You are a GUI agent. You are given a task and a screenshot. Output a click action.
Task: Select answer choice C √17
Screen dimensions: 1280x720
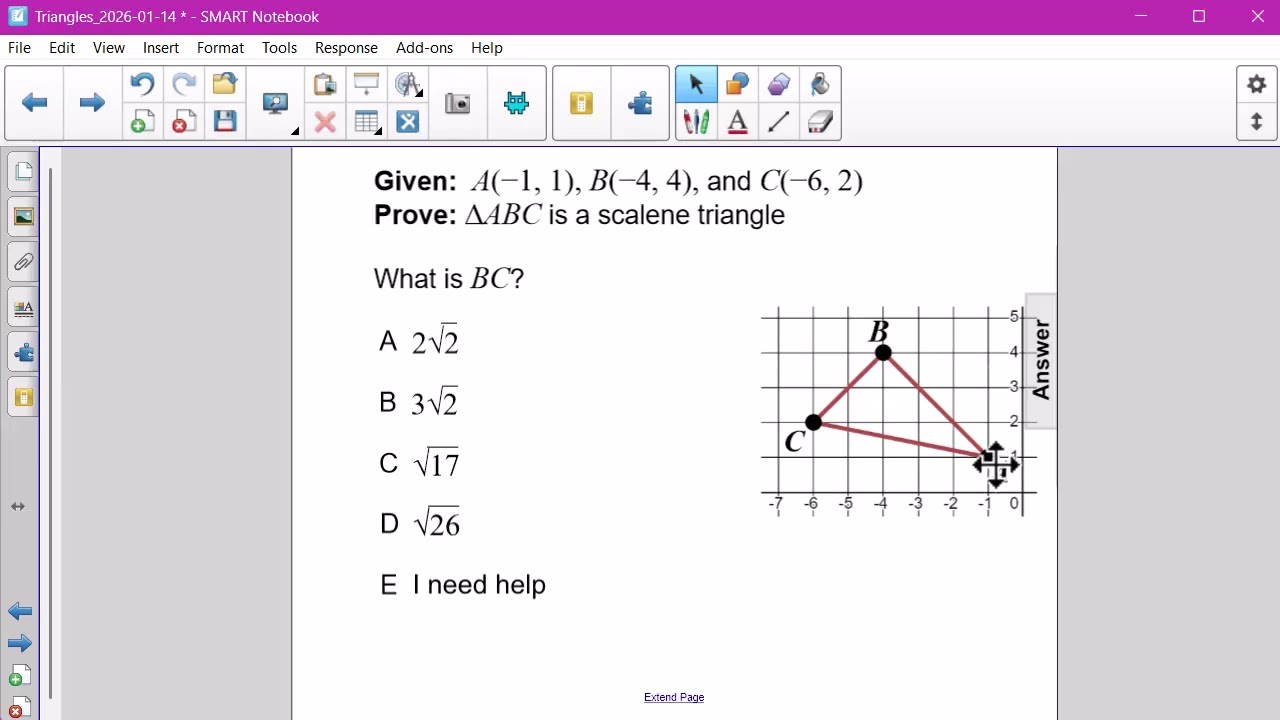(419, 463)
